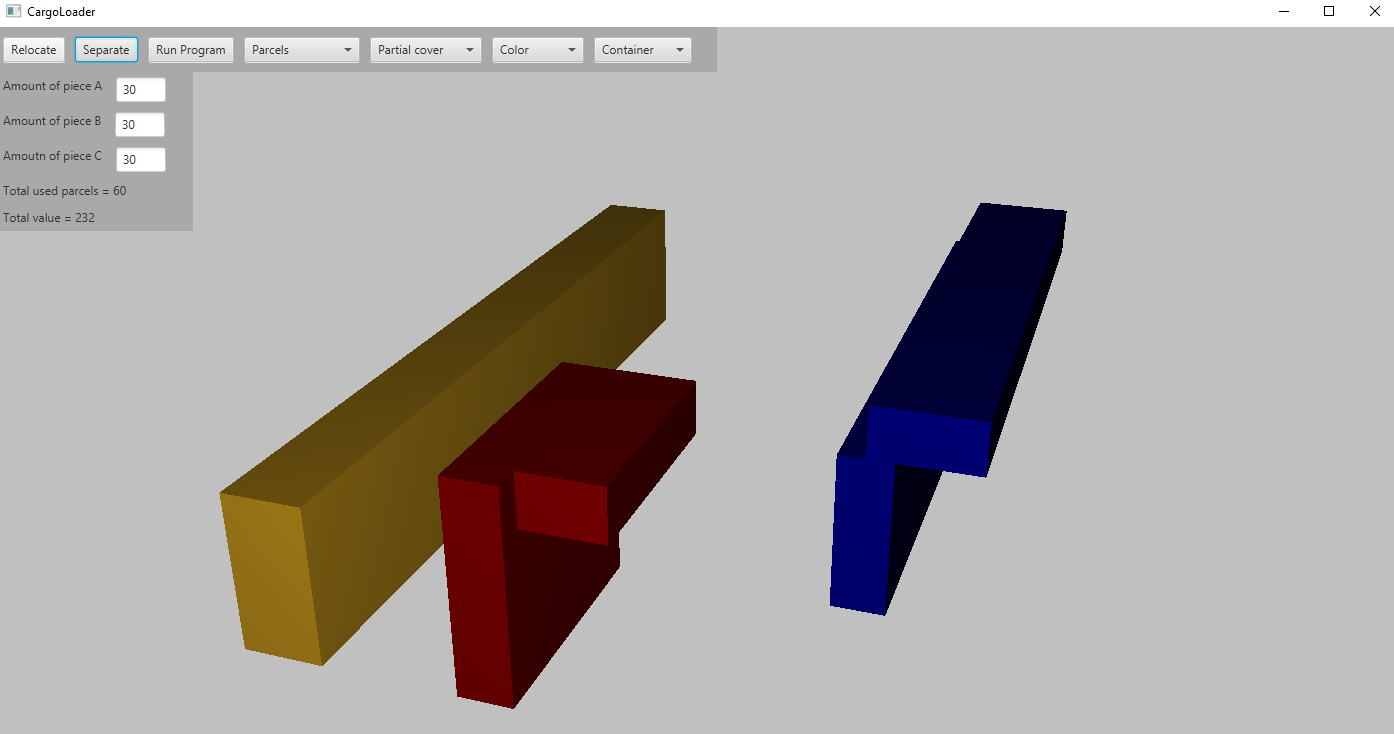Click the Container dropdown arrow icon
This screenshot has height=734, width=1394.
(680, 49)
